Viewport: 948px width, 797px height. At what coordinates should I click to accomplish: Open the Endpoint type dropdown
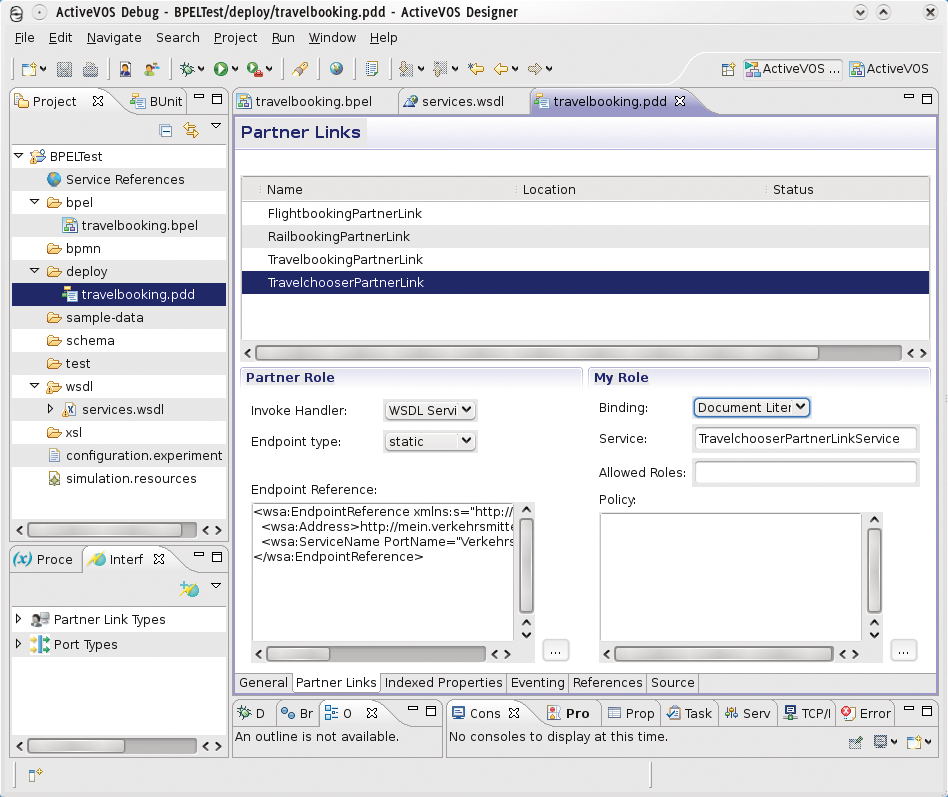[x=430, y=441]
